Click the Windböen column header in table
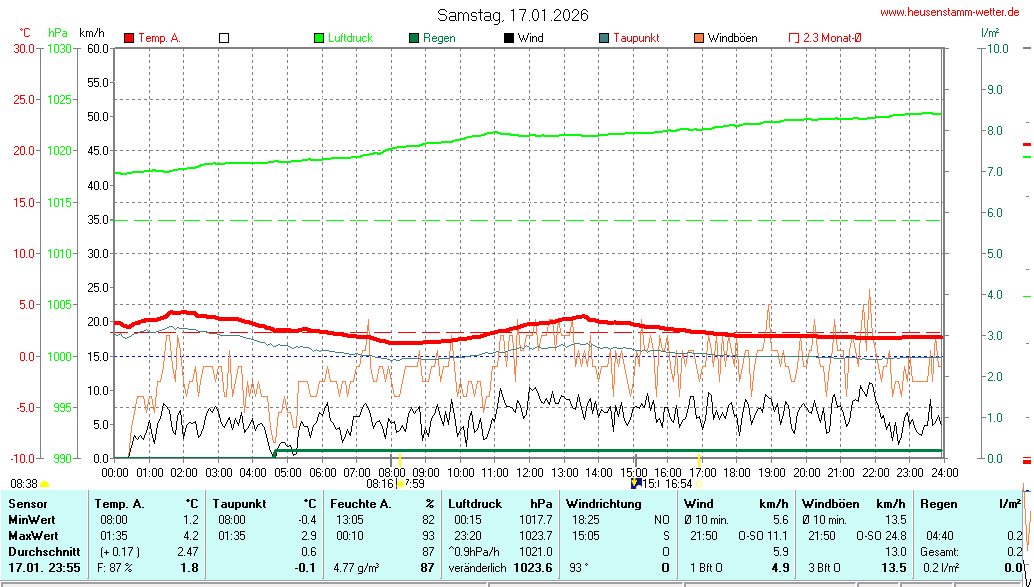Viewport: 1034px width, 587px height. point(827,504)
